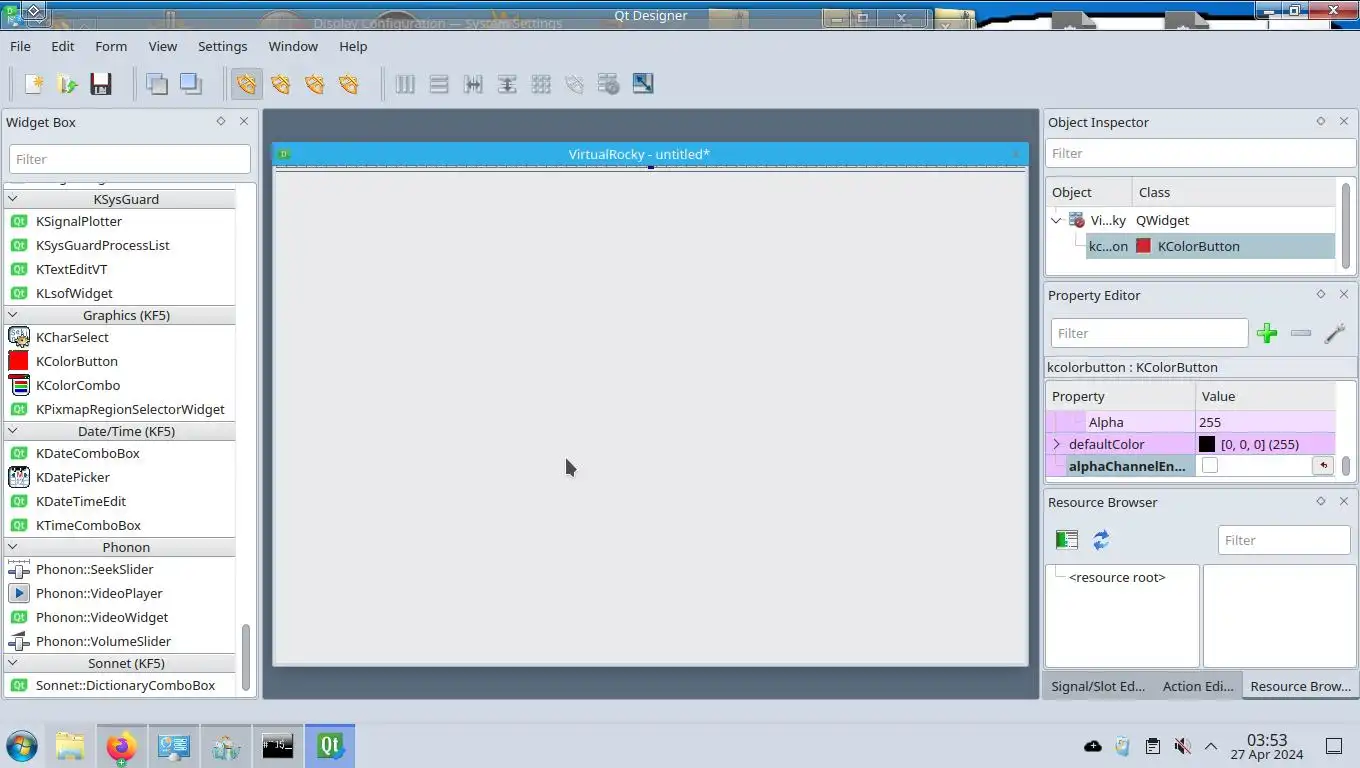The height and width of the screenshot is (768, 1360).
Task: Click the Adjust Size toolbar icon
Action: pos(643,84)
